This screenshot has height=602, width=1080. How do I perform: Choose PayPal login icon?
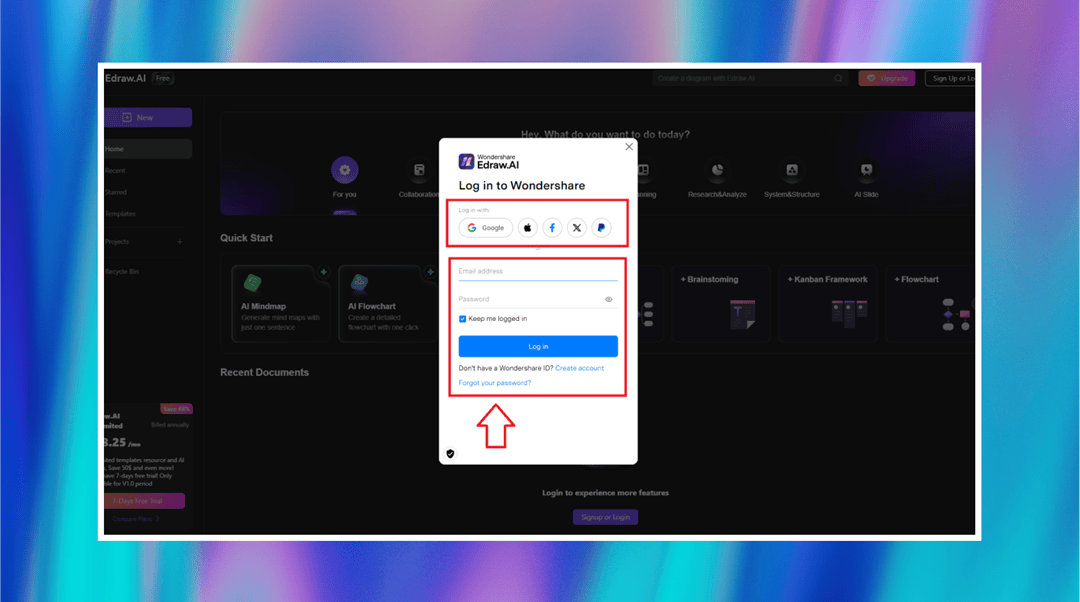tap(601, 228)
